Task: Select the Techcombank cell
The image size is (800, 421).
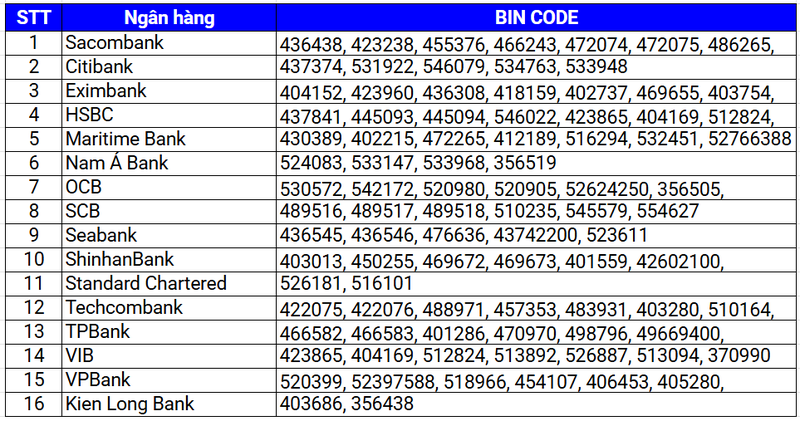Action: tap(169, 308)
